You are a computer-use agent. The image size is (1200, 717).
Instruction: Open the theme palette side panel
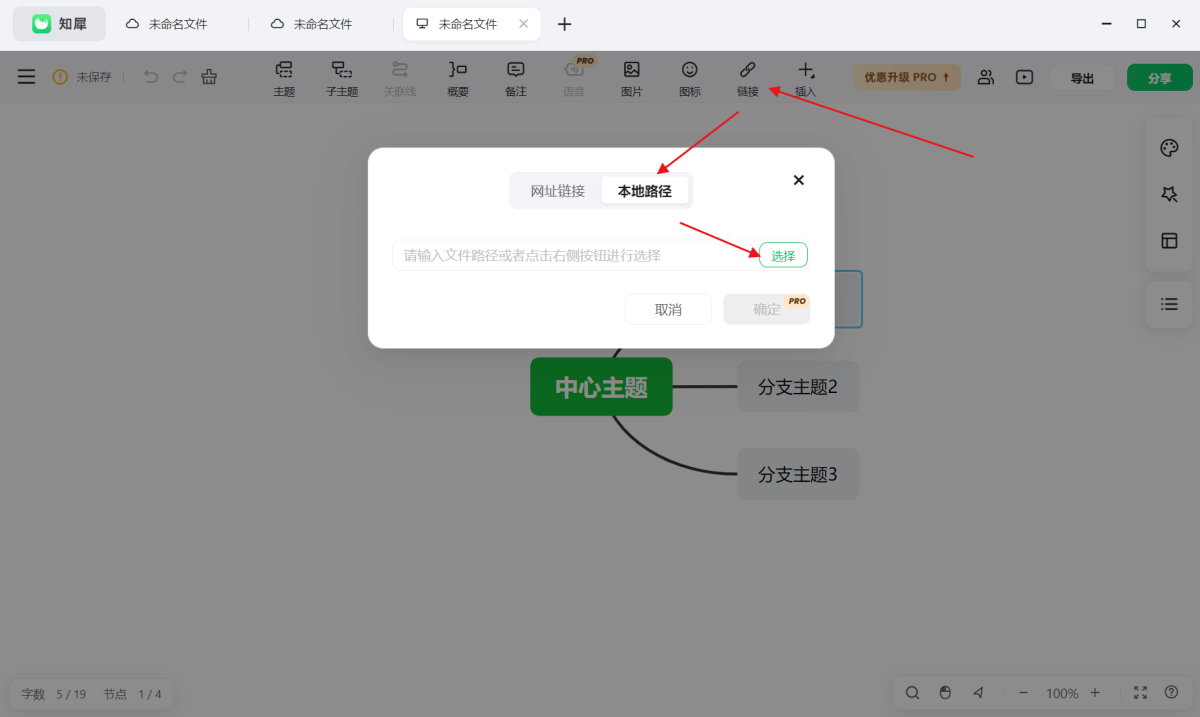1169,149
